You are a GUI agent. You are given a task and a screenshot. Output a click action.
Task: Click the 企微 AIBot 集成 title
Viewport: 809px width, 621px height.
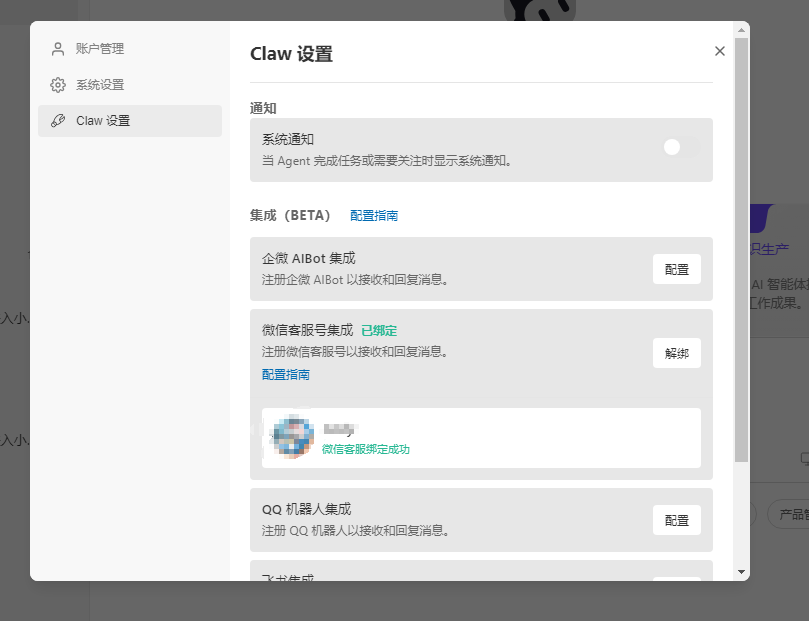(309, 258)
